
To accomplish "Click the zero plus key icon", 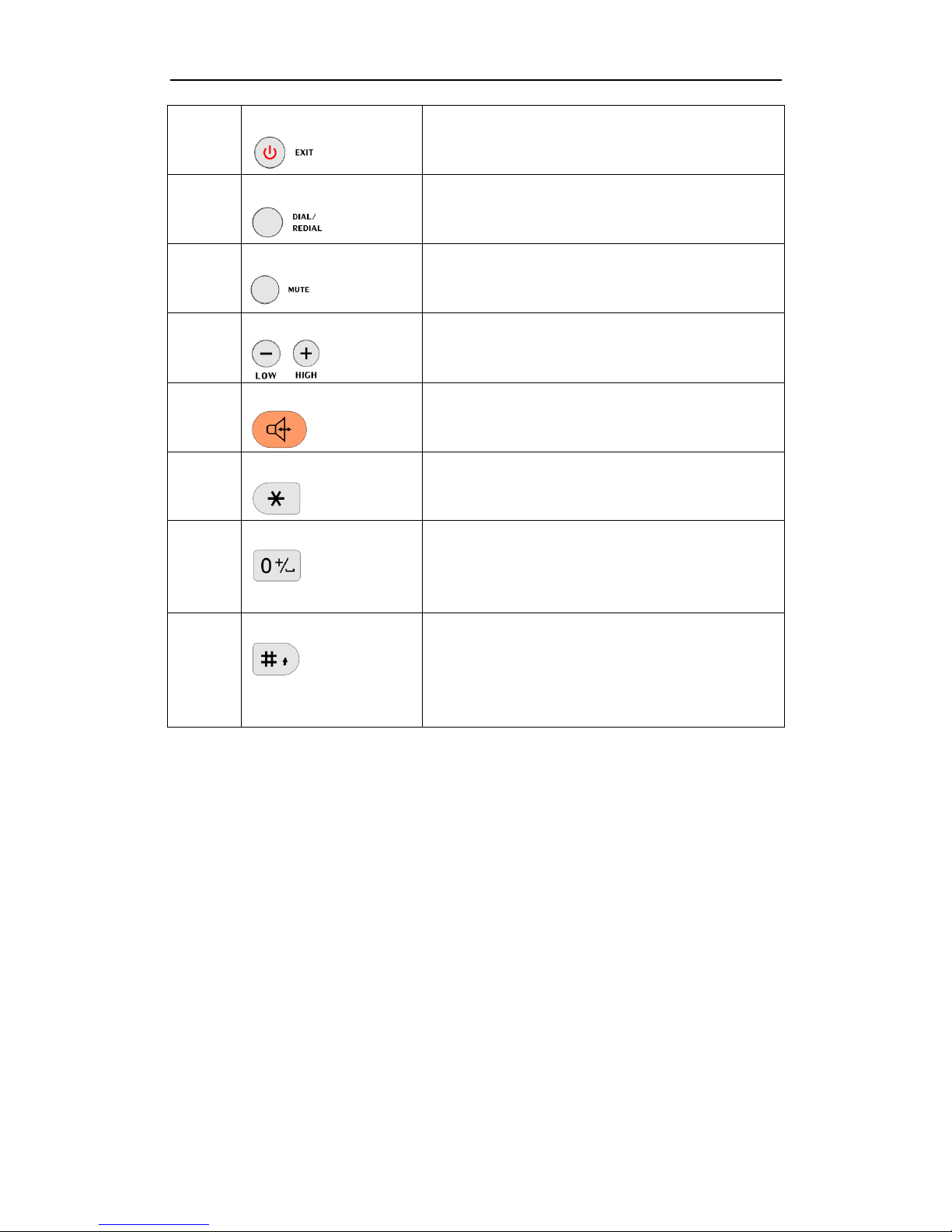I will coord(277,566).
